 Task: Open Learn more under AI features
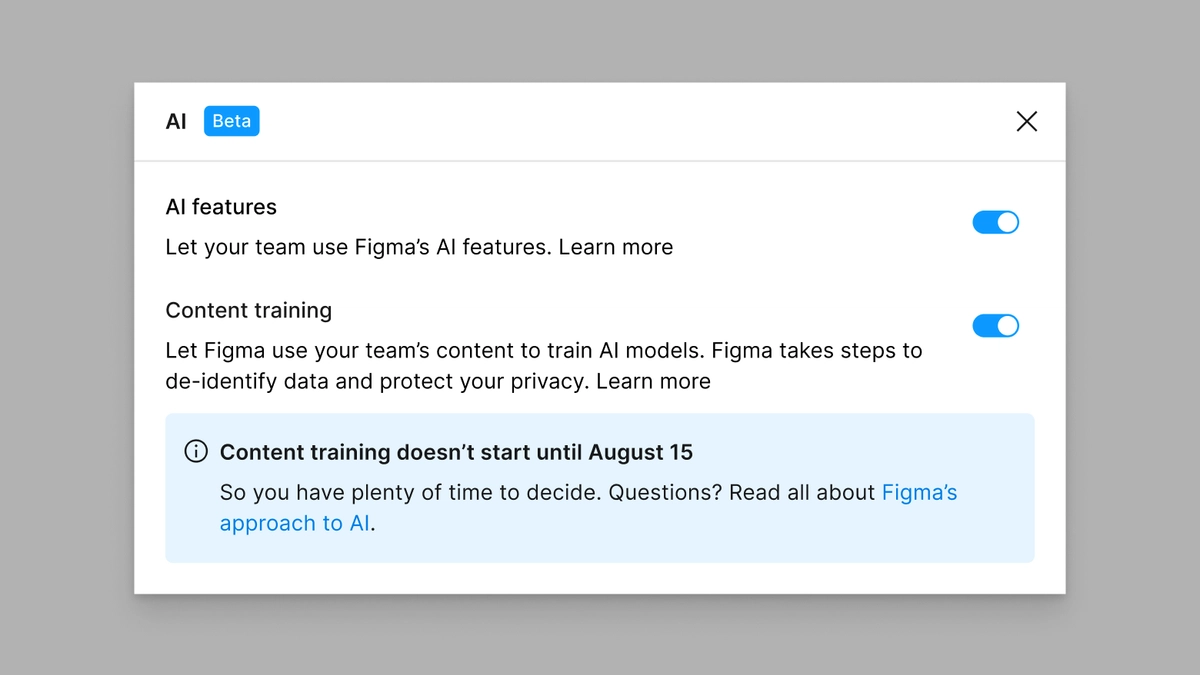click(617, 247)
